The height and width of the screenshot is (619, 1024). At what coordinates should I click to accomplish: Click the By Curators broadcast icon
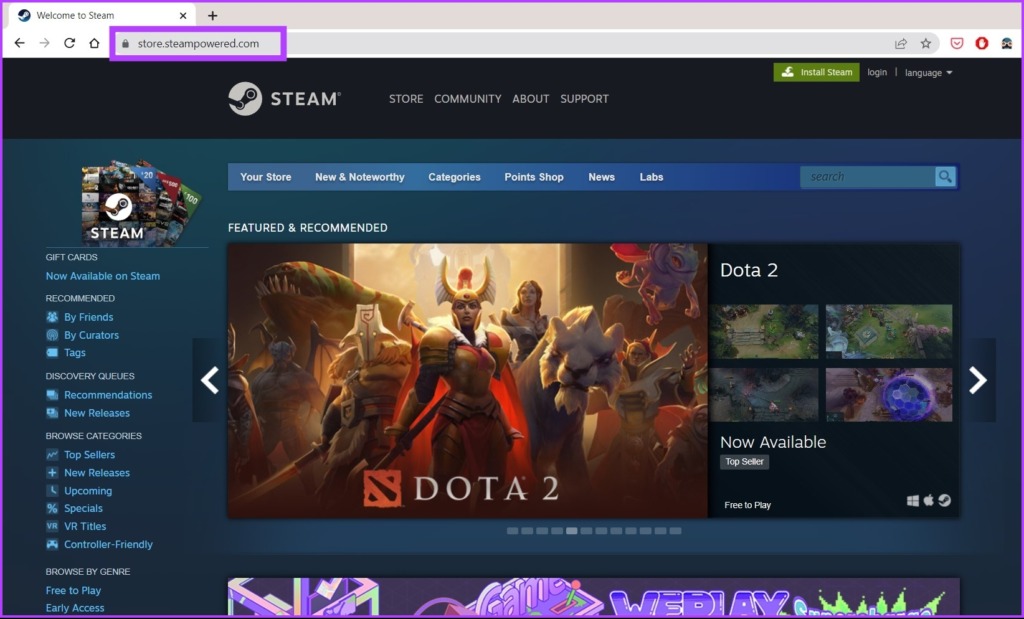coord(50,334)
